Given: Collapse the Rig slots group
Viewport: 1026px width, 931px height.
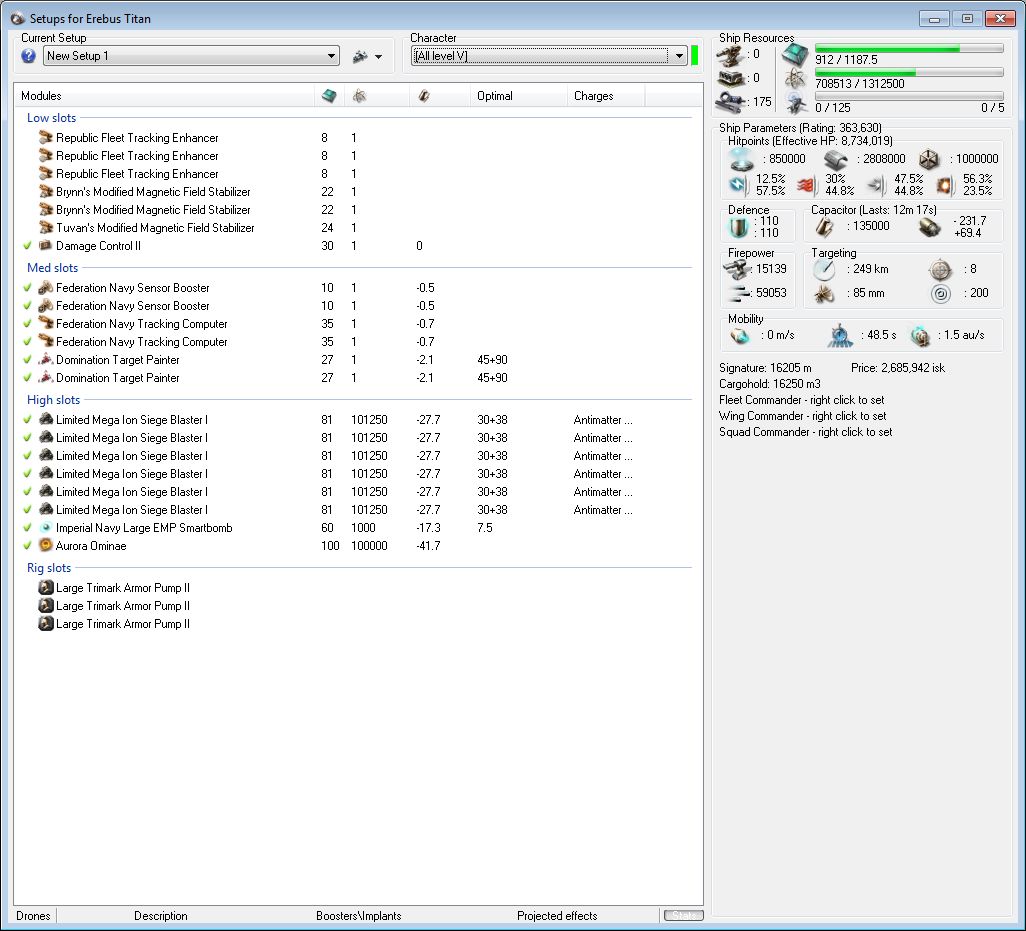Looking at the screenshot, I should tap(49, 568).
